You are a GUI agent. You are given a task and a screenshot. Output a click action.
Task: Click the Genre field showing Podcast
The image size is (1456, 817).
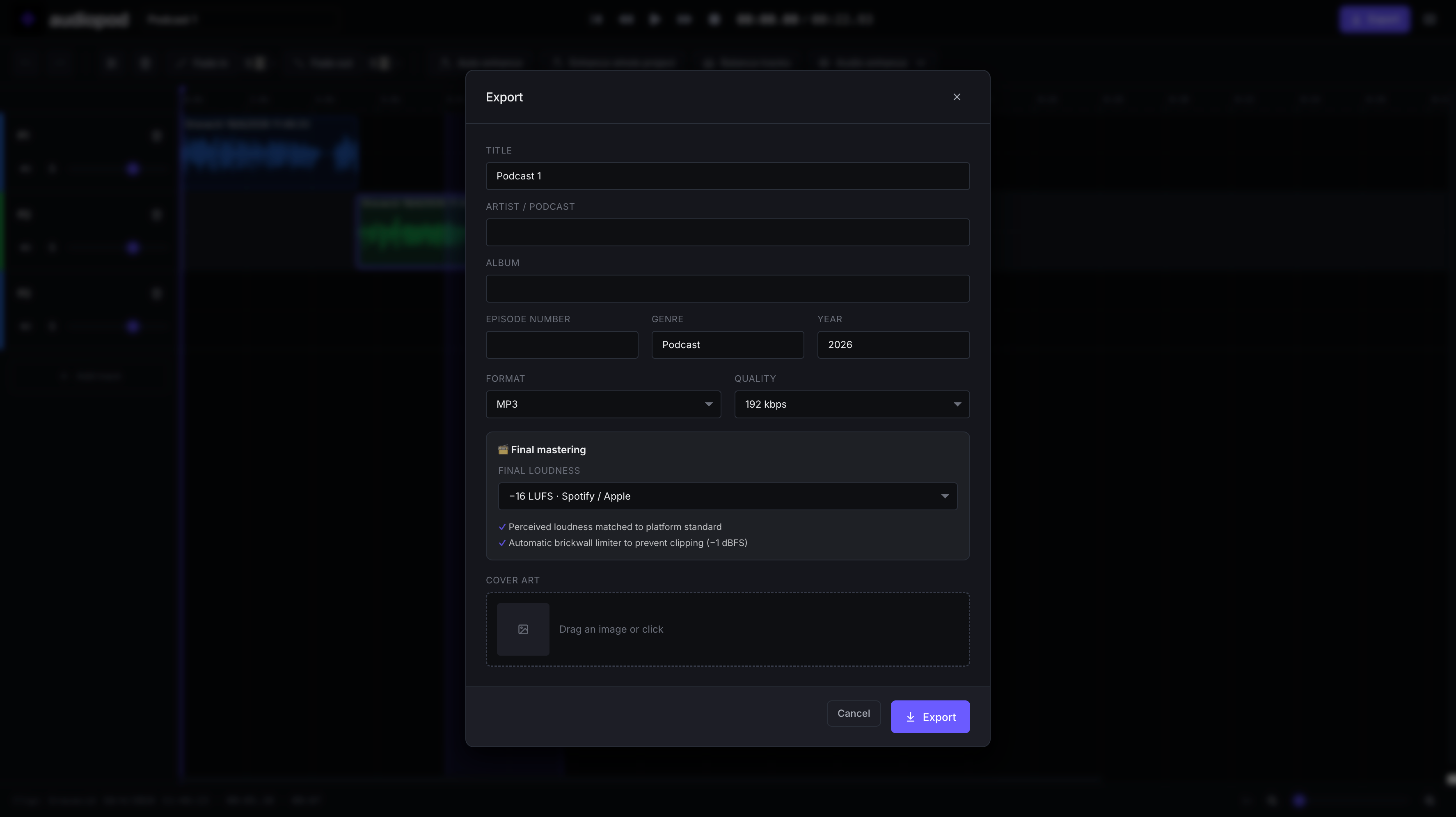click(728, 345)
